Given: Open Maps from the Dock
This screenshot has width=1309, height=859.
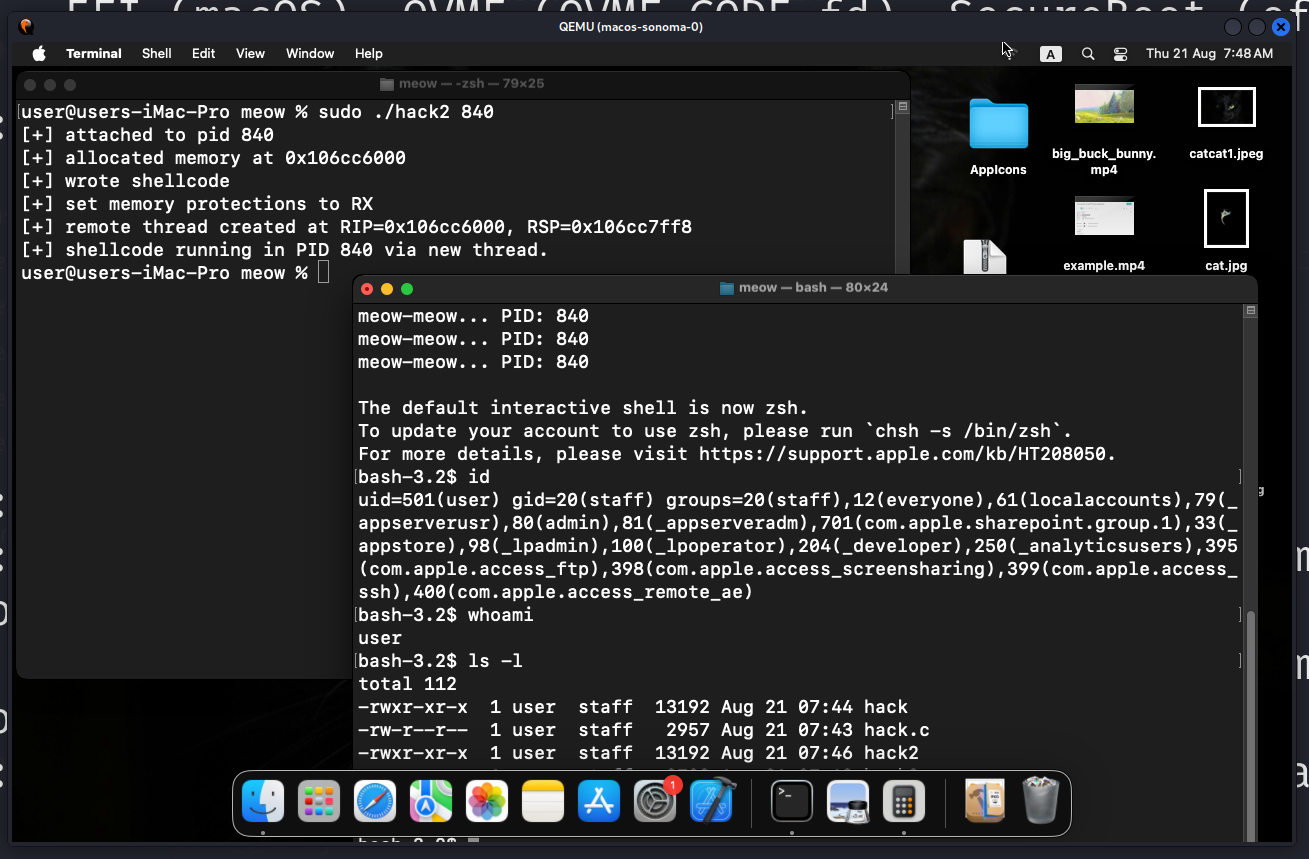Looking at the screenshot, I should pyautogui.click(x=431, y=802).
